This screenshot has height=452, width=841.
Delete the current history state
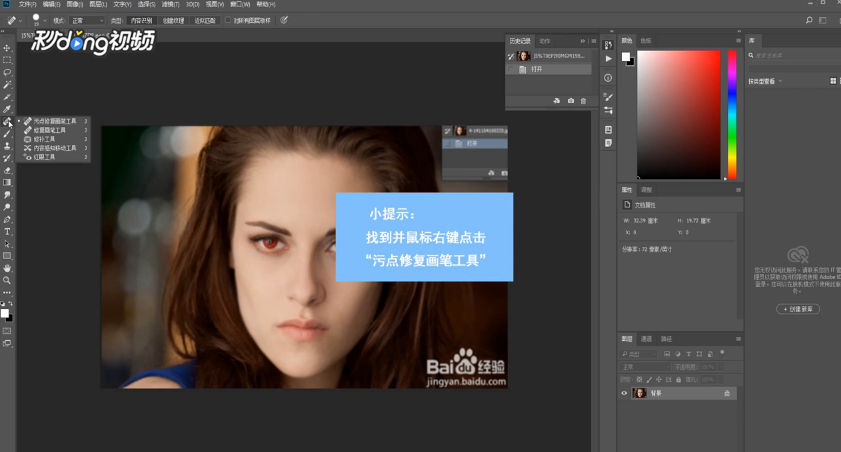(x=584, y=101)
